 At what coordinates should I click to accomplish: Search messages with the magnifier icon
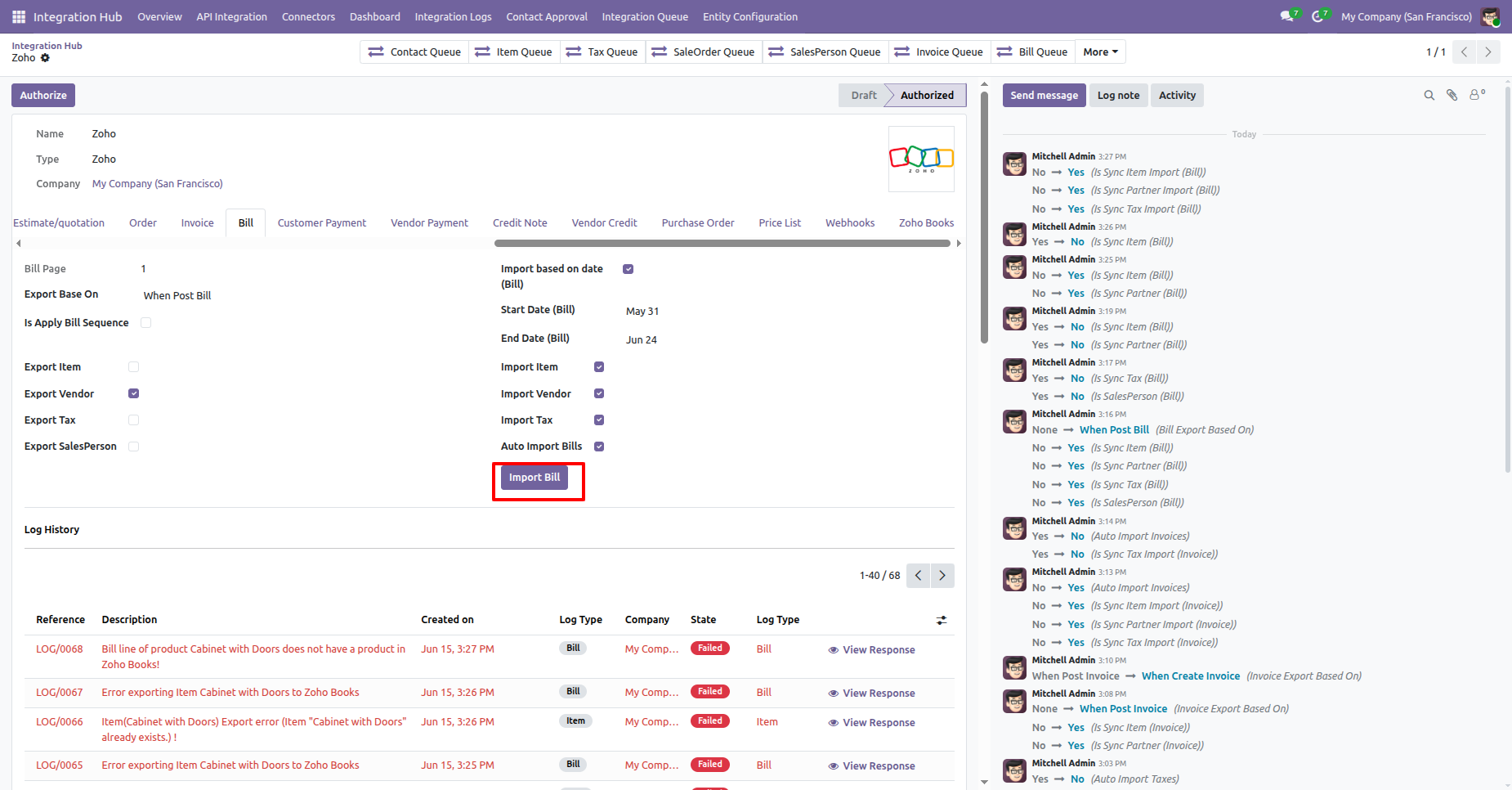(1429, 96)
